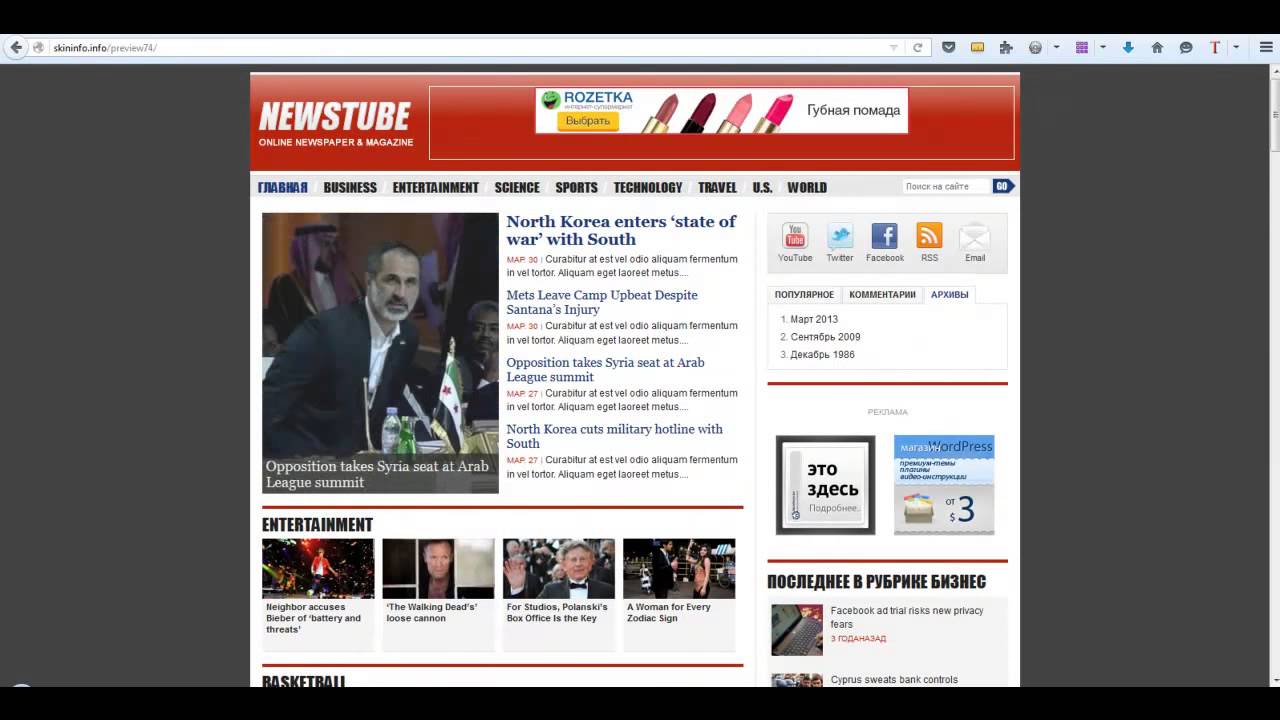Open the Bieber concert thumbnail
This screenshot has width=1280, height=720.
point(318,568)
